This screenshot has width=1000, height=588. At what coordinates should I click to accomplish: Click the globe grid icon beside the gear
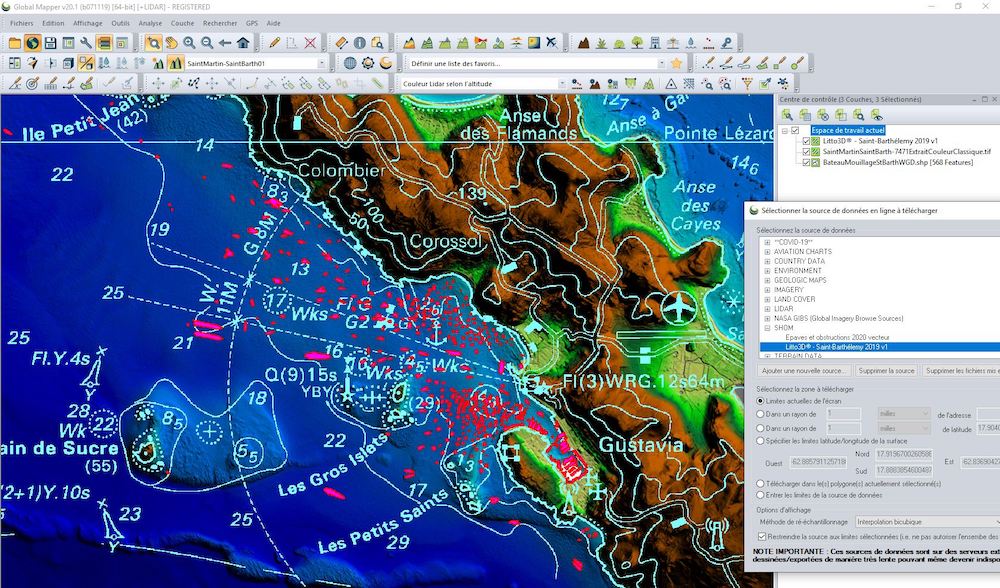tap(350, 63)
